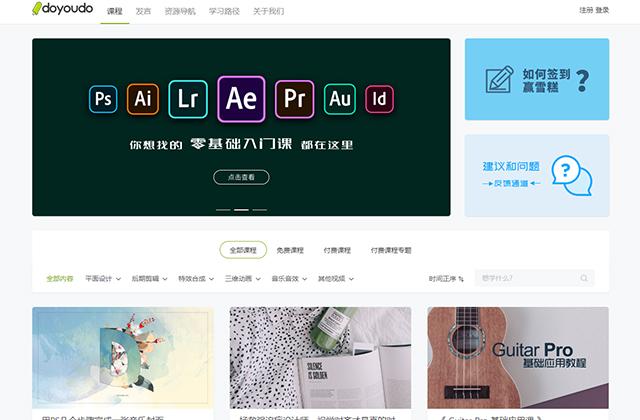
Task: Open the 关于我们 nav tab
Action: 269,11
